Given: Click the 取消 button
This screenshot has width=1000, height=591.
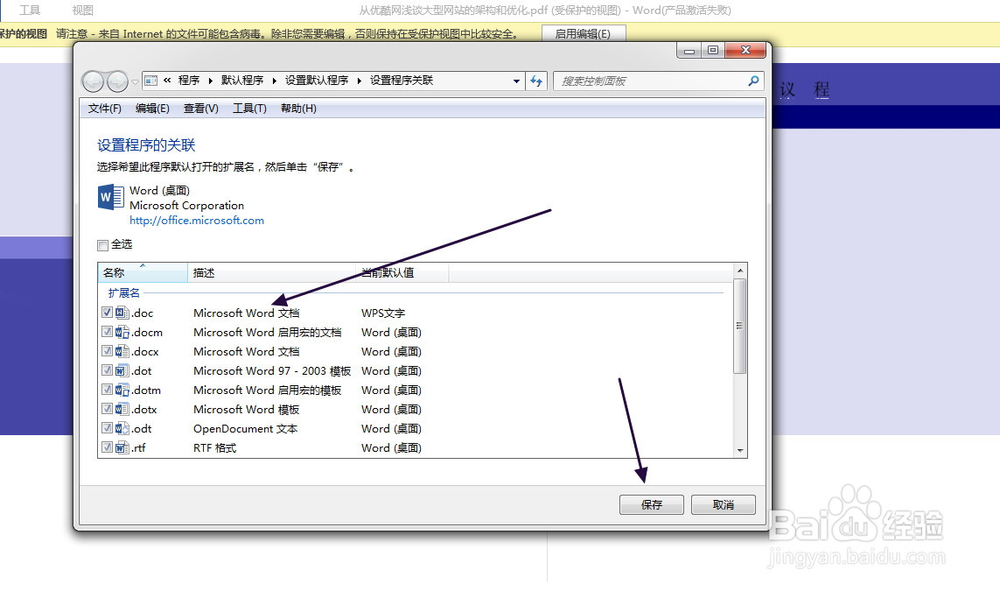Looking at the screenshot, I should coord(723,505).
